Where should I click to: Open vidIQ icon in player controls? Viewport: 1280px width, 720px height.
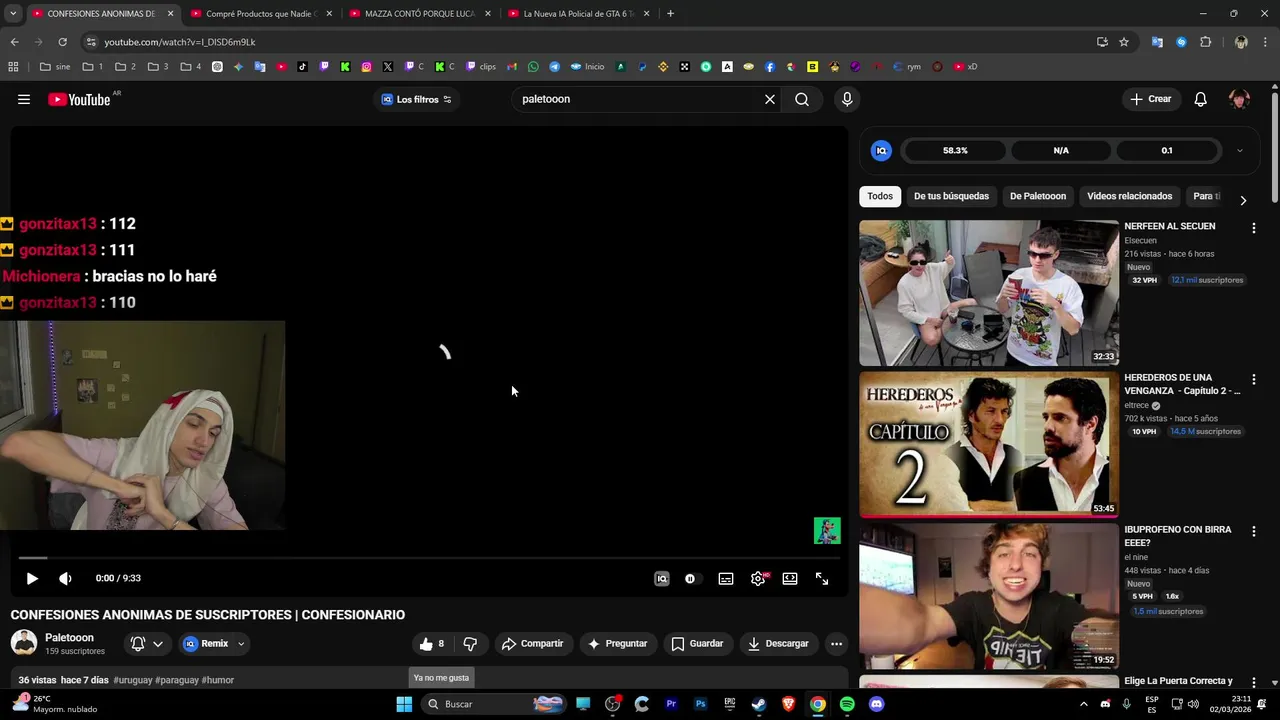pyautogui.click(x=661, y=578)
